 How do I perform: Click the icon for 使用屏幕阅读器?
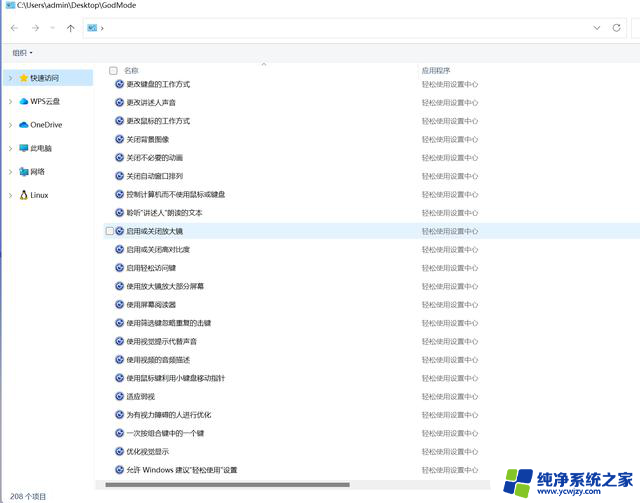(119, 305)
